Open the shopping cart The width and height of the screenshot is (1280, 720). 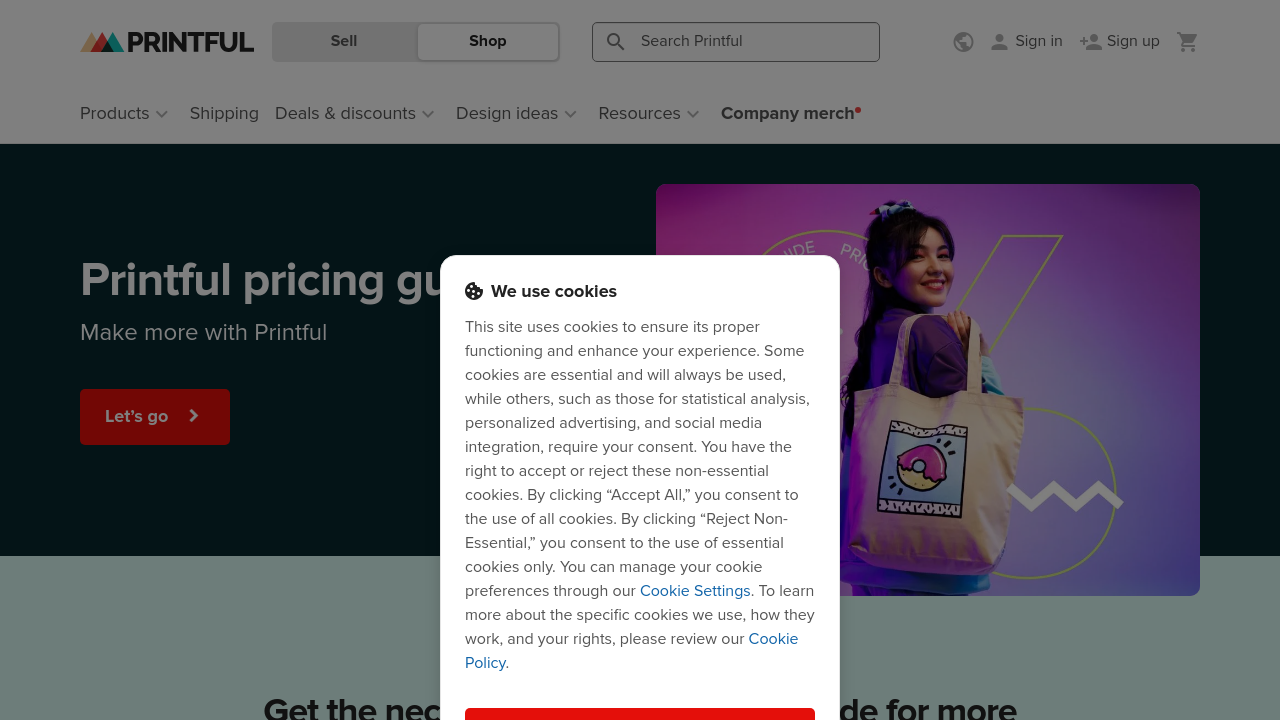point(1187,42)
